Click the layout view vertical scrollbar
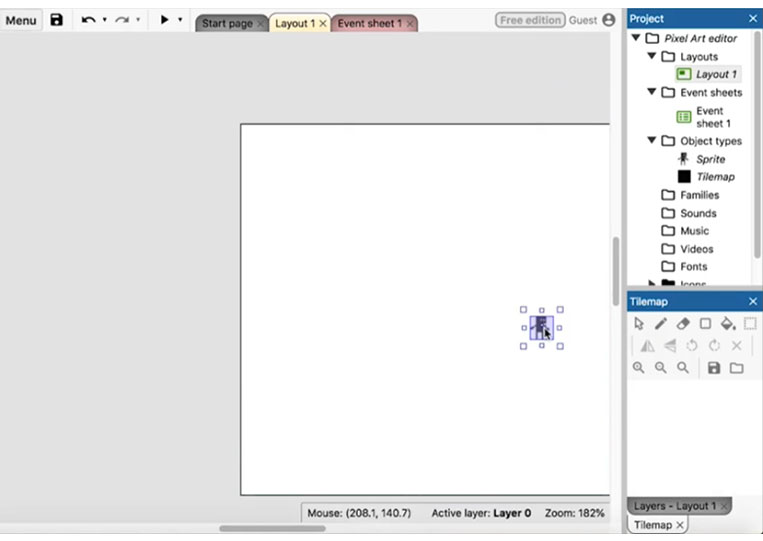Screen dimensions: 763x541 pyautogui.click(x=616, y=271)
